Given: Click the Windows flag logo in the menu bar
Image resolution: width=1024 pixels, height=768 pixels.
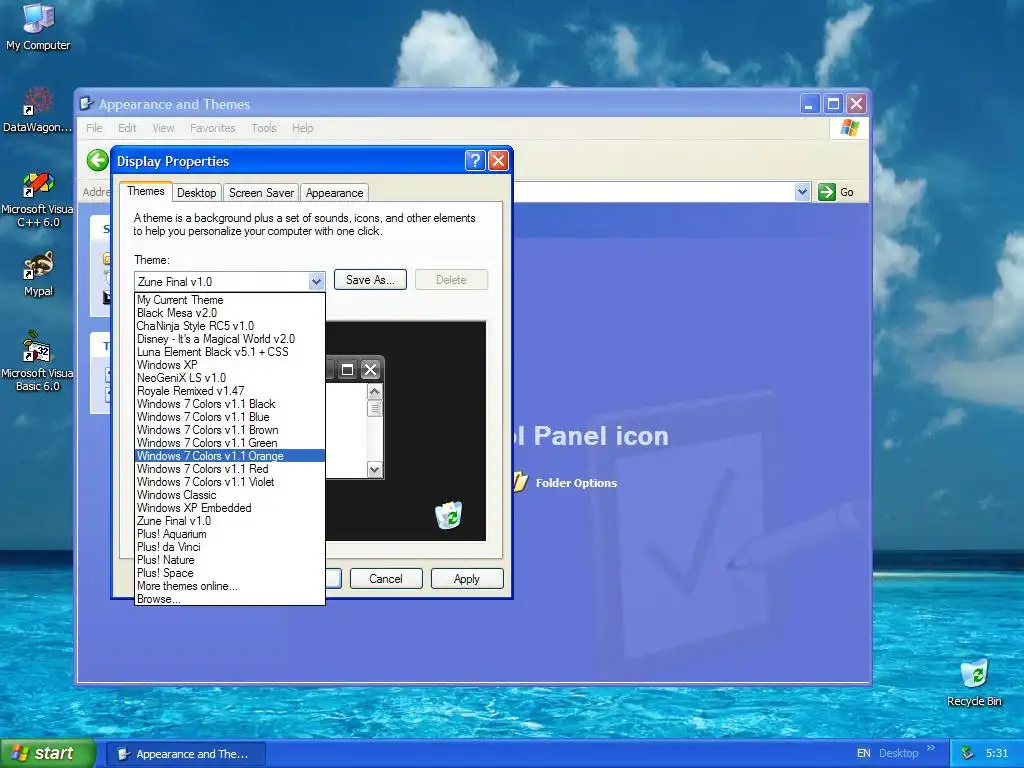Looking at the screenshot, I should point(849,127).
